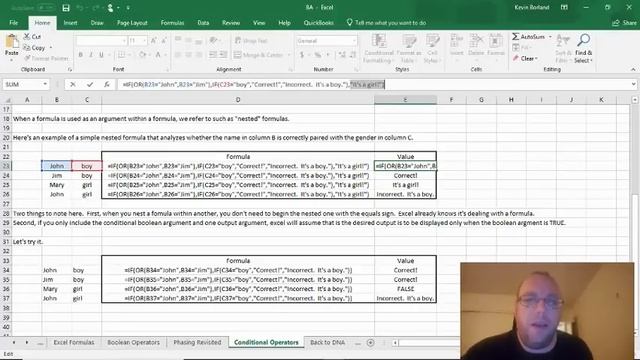Click the Find & Select magnifier icon
Image resolution: width=640 pixels, height=360 pixels.
pyautogui.click(x=583, y=40)
